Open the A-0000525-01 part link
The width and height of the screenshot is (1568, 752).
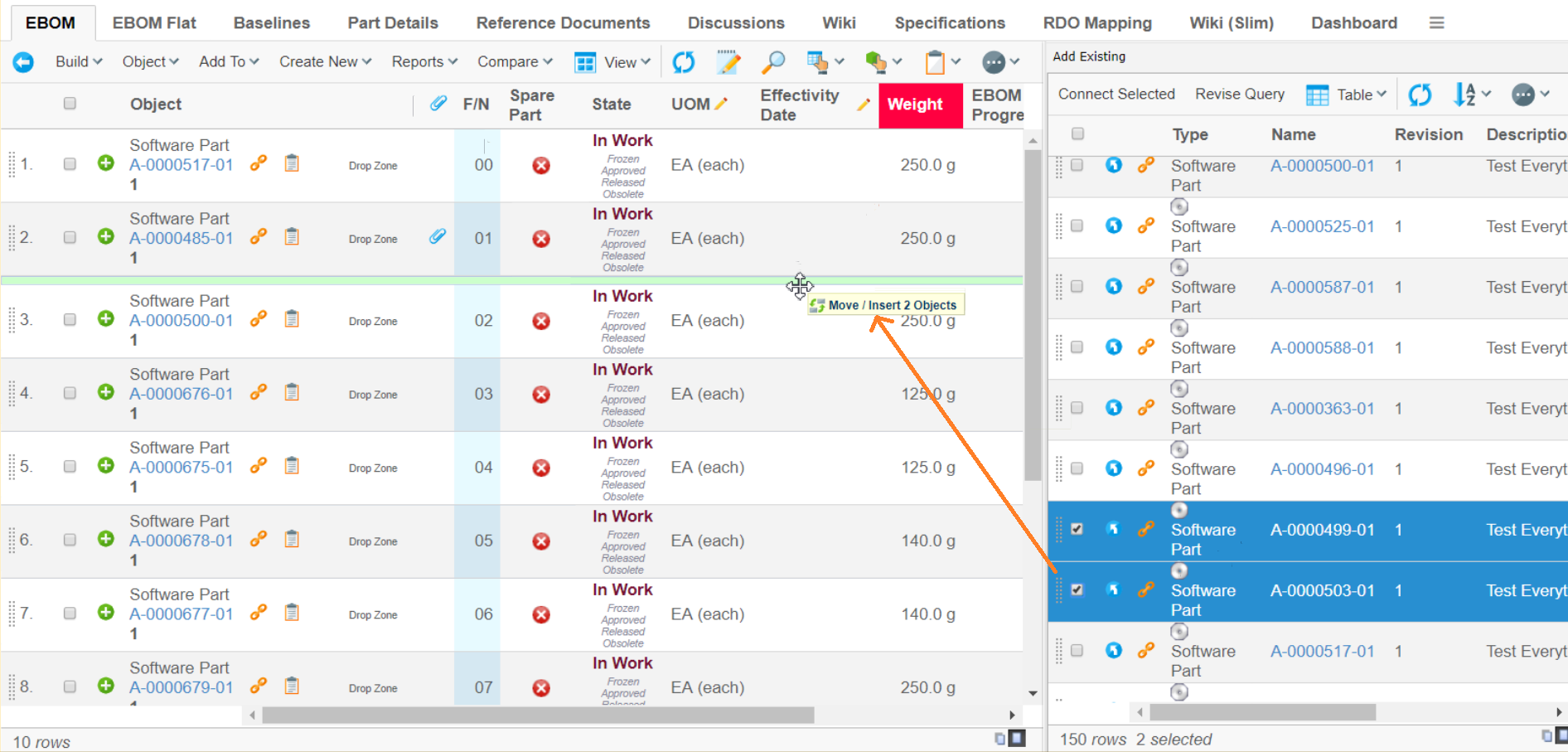tap(1322, 226)
